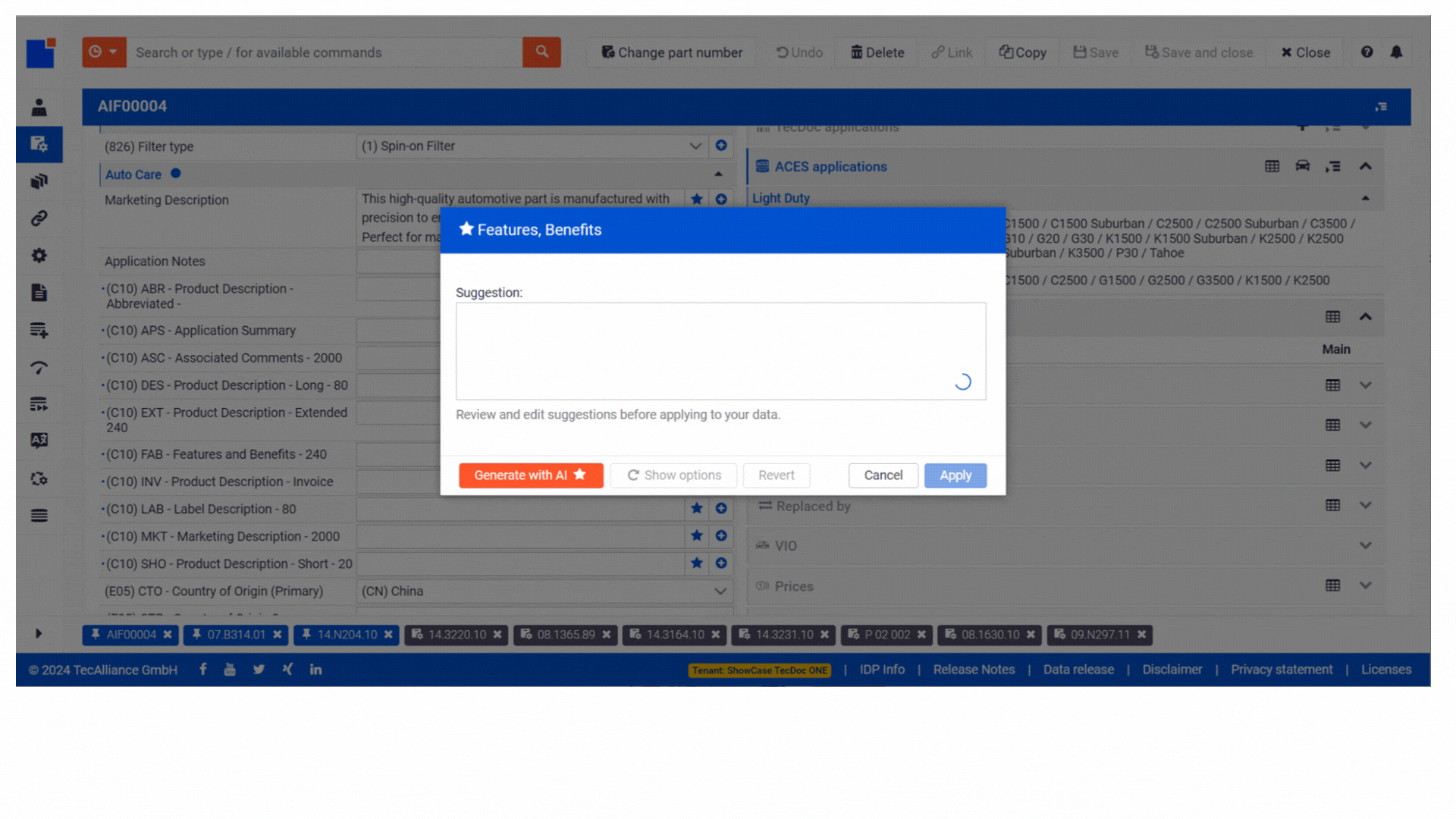Image resolution: width=1456 pixels, height=819 pixels.
Task: Click Cancel in Features, Benefits dialog
Action: pyautogui.click(x=883, y=475)
